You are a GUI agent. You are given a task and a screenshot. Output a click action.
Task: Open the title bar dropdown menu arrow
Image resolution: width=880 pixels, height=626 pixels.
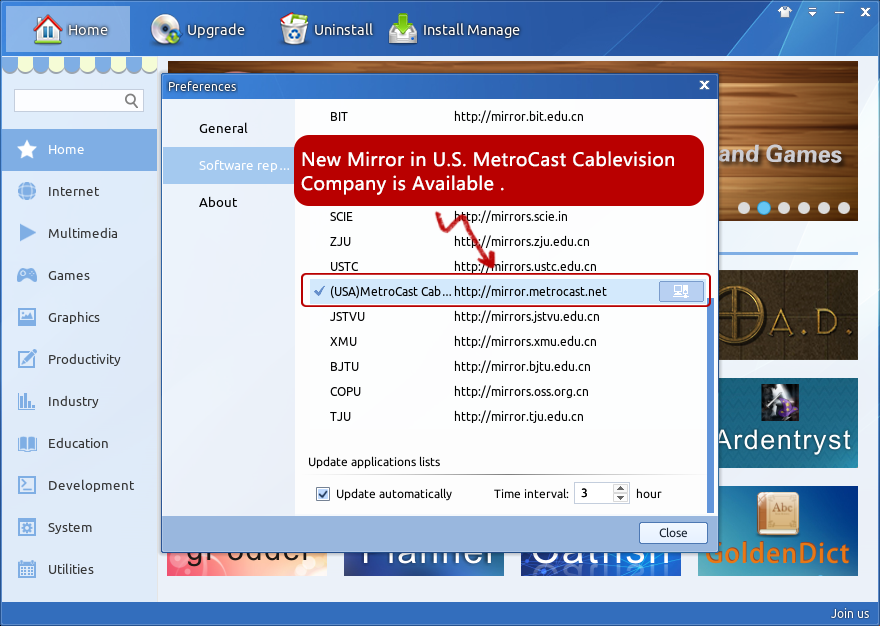click(x=812, y=12)
